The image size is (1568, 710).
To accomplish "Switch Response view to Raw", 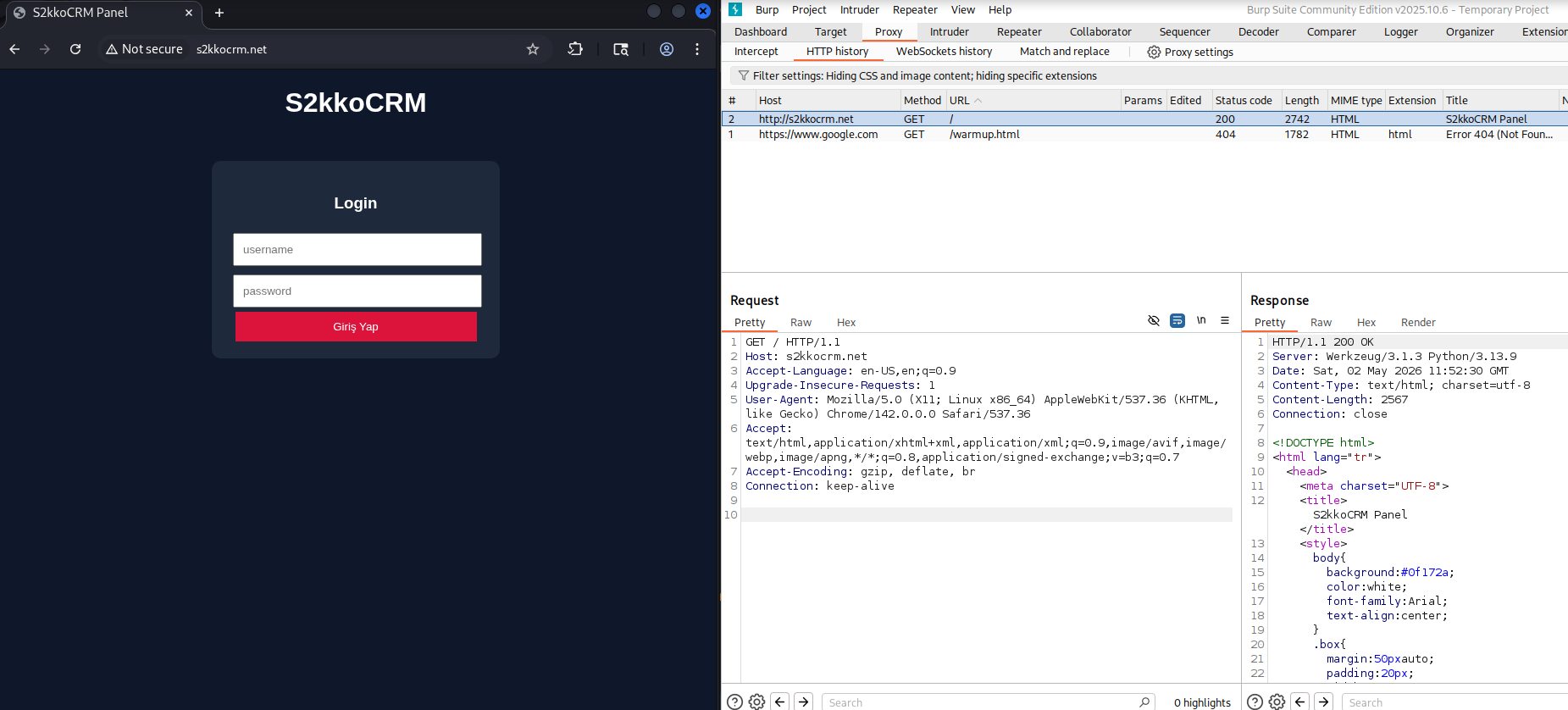I will tap(1321, 323).
